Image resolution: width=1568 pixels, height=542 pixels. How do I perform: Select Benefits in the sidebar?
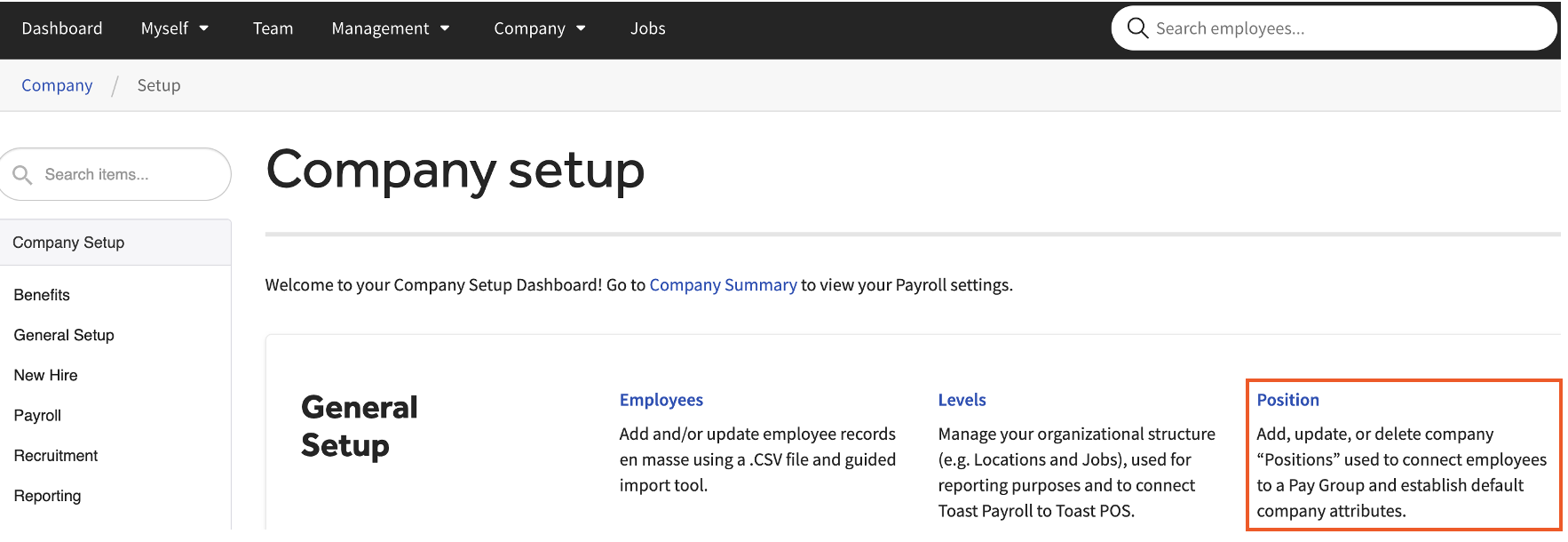pos(41,294)
